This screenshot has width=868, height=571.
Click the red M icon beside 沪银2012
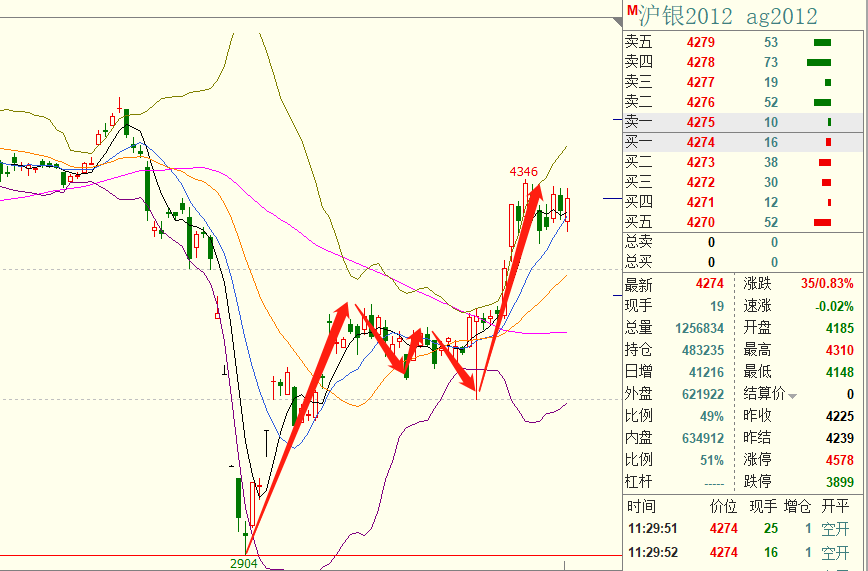coord(632,11)
